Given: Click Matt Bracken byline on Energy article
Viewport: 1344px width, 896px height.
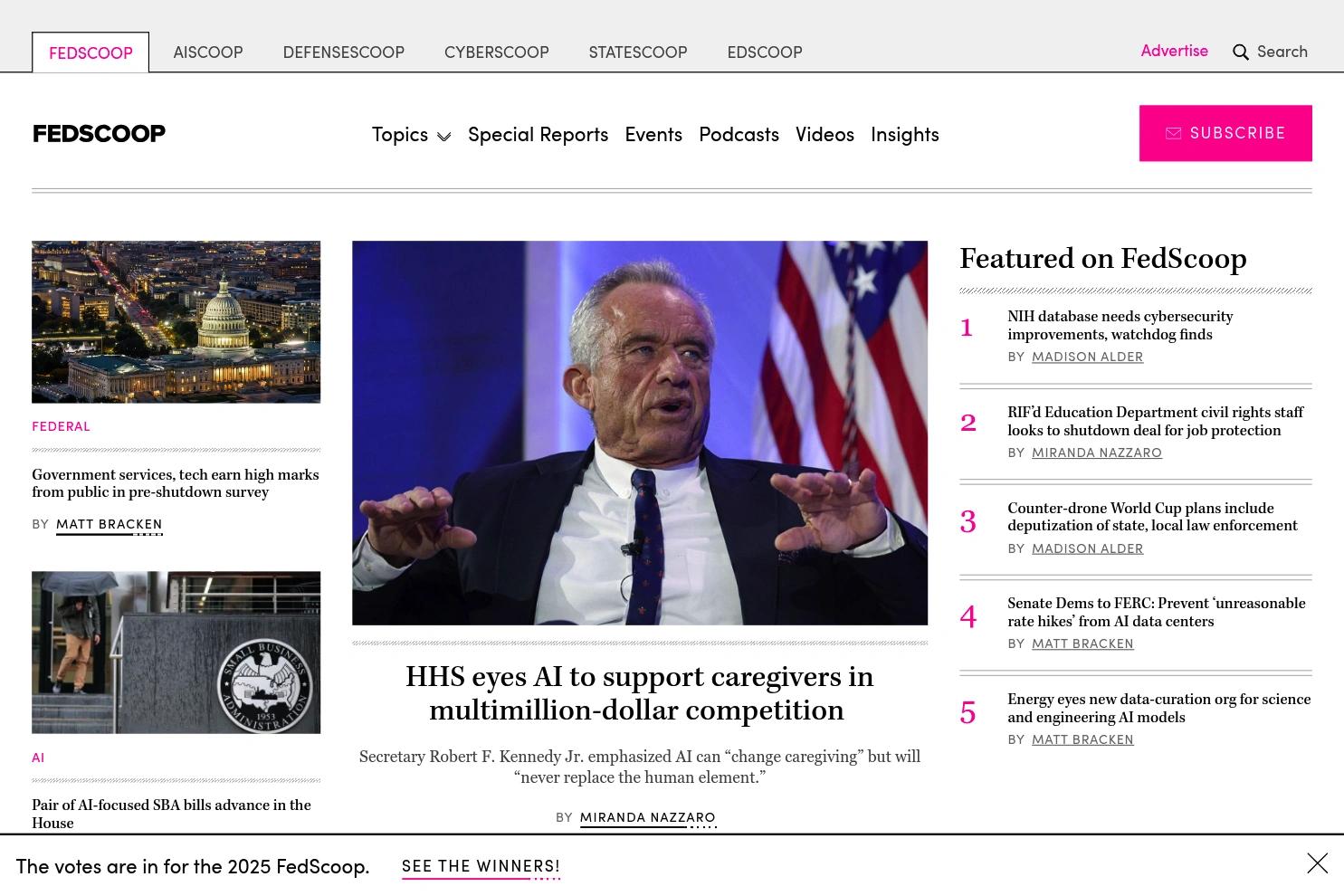Looking at the screenshot, I should click(1082, 739).
